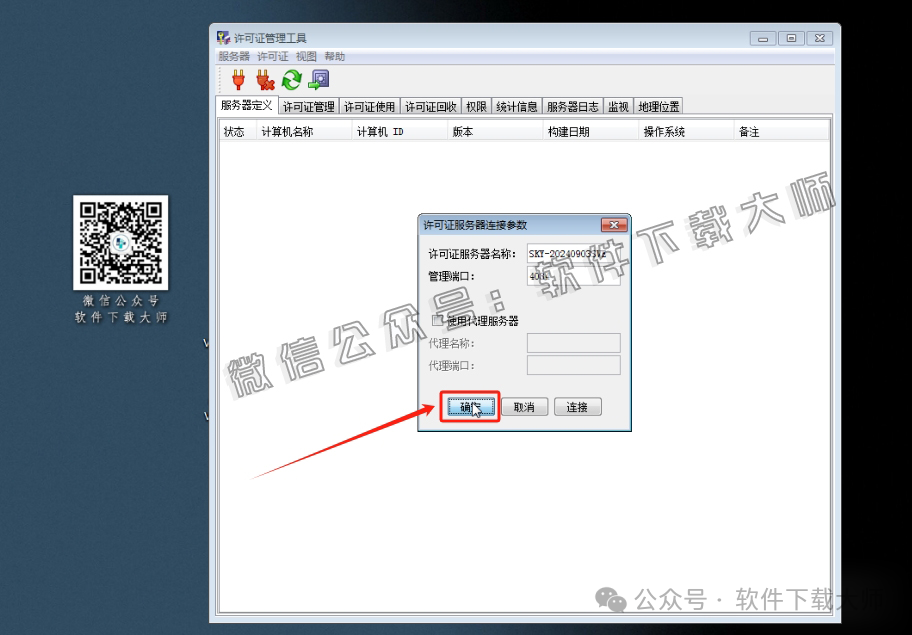Image resolution: width=912 pixels, height=635 pixels.
Task: Click the 连接 button
Action: (x=577, y=406)
